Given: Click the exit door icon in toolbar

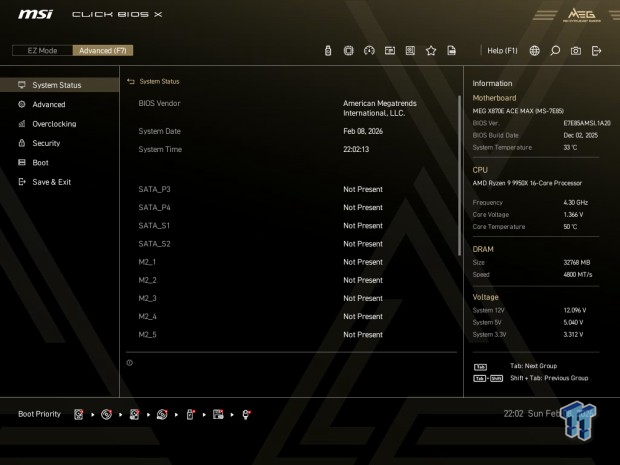Looking at the screenshot, I should 596,51.
